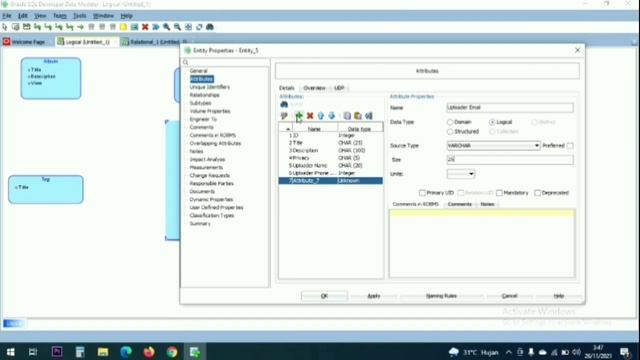Click the Size input field

click(x=510, y=160)
